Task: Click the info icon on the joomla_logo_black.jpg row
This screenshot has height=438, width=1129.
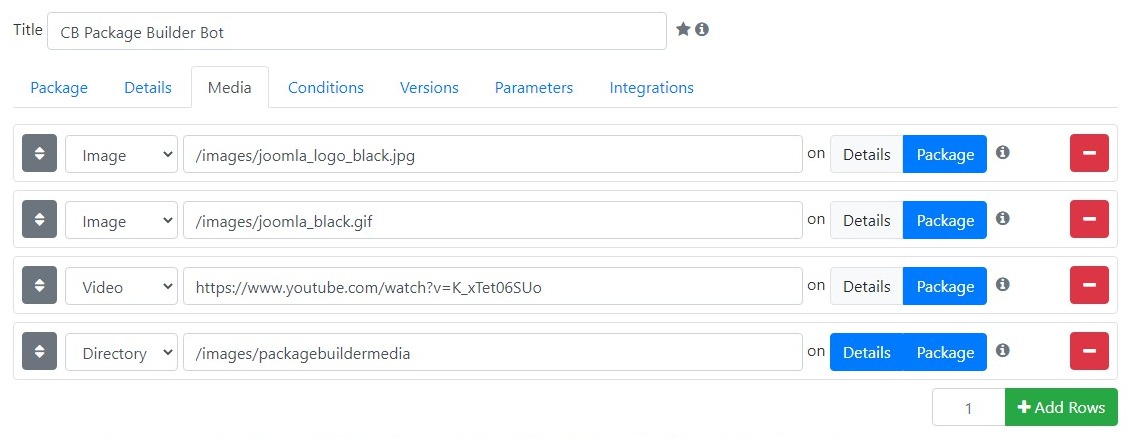Action: point(1002,152)
